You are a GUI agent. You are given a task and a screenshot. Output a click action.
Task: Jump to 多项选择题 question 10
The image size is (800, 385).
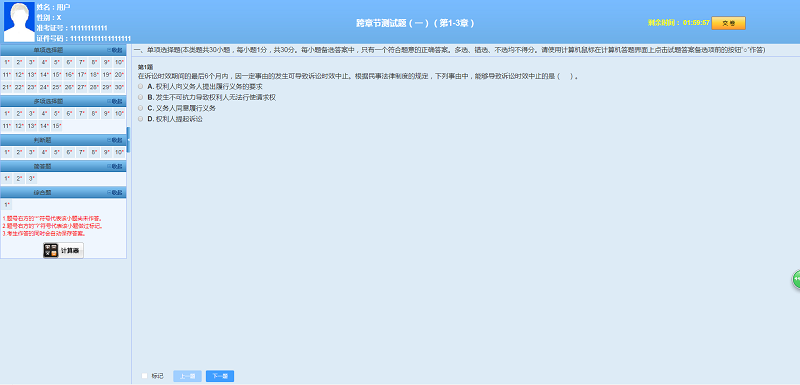coord(119,113)
